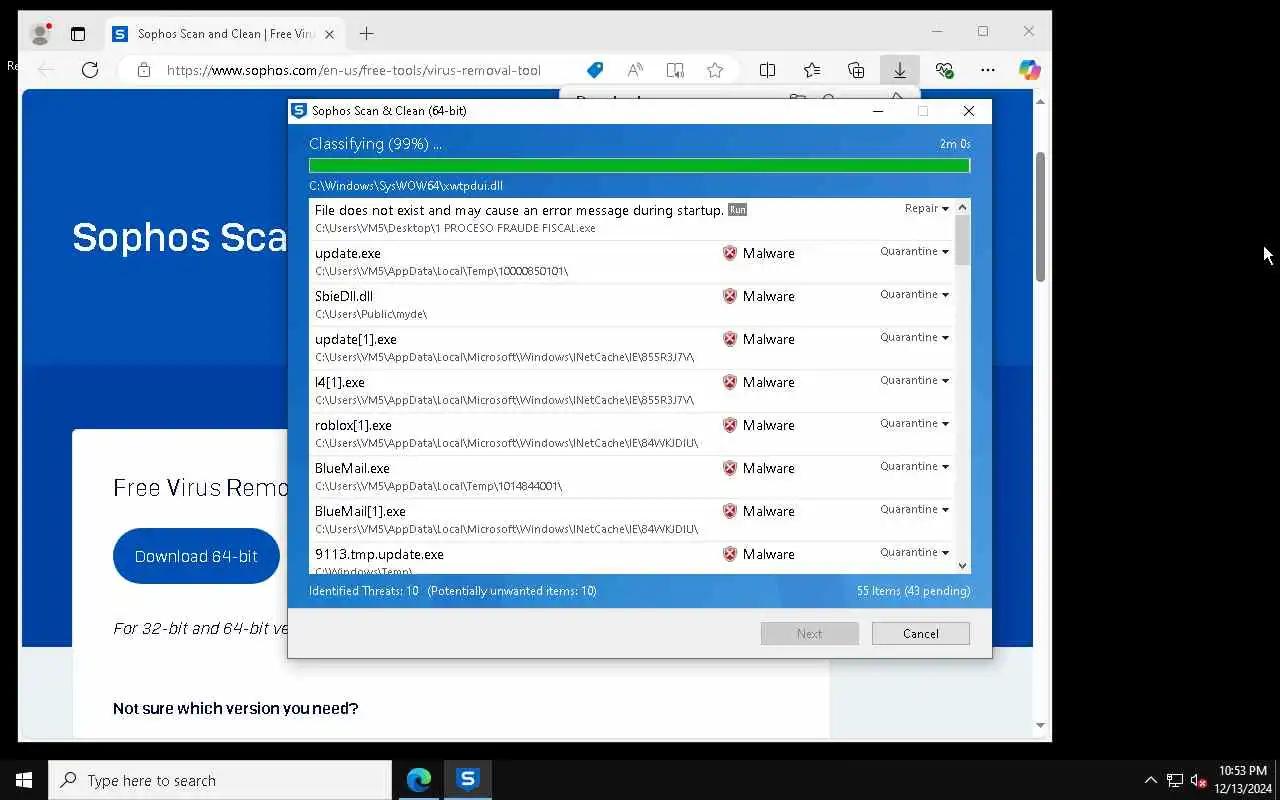Click the results list scrollbar thumb

point(962,240)
